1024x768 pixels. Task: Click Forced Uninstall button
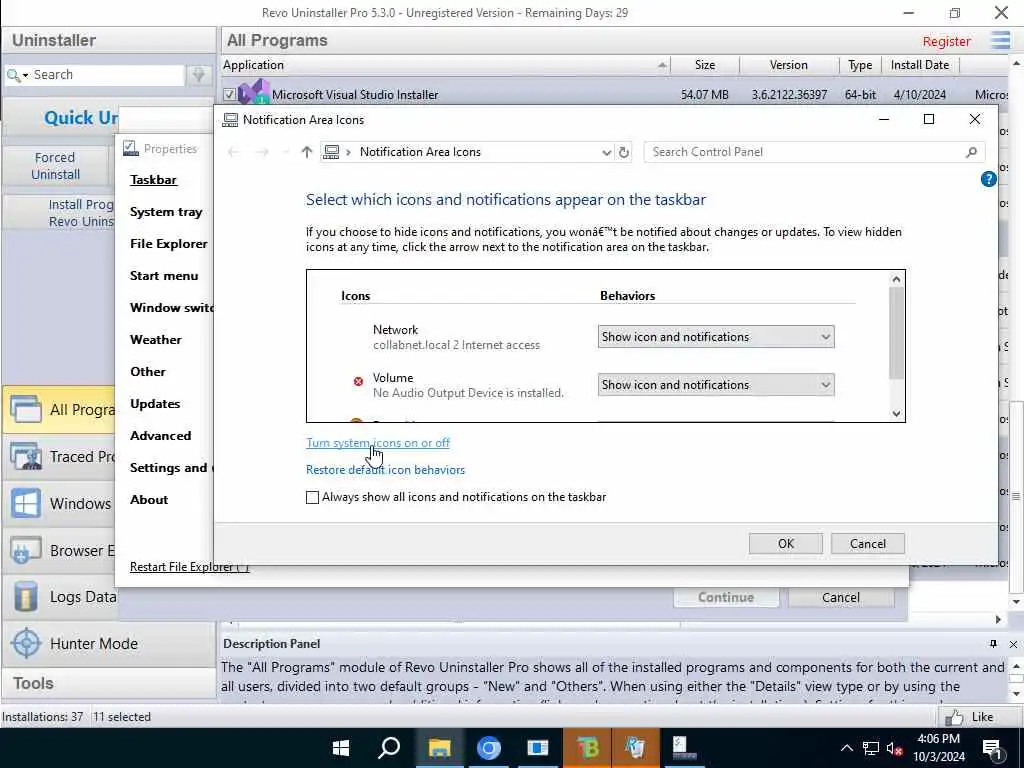point(56,166)
